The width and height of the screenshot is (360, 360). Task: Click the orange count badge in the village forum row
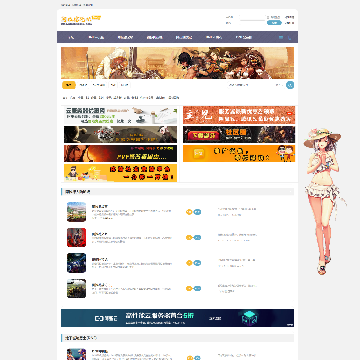(x=189, y=212)
